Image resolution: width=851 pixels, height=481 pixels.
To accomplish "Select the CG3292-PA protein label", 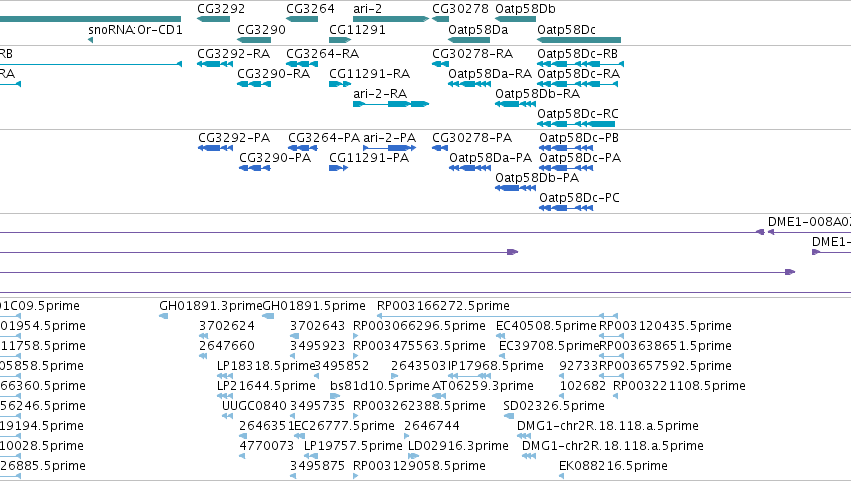I will (234, 138).
